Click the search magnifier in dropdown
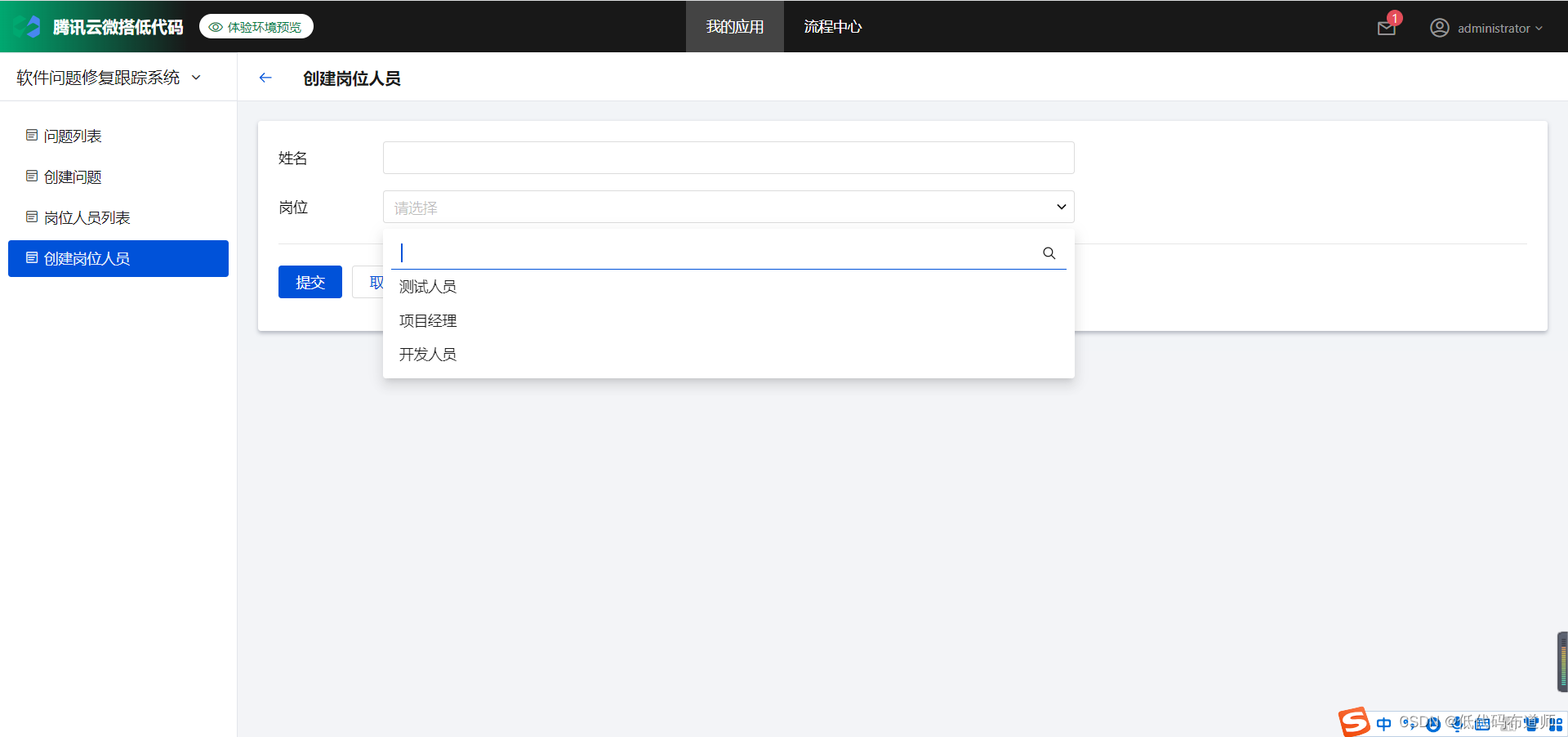This screenshot has width=1568, height=737. click(1049, 253)
